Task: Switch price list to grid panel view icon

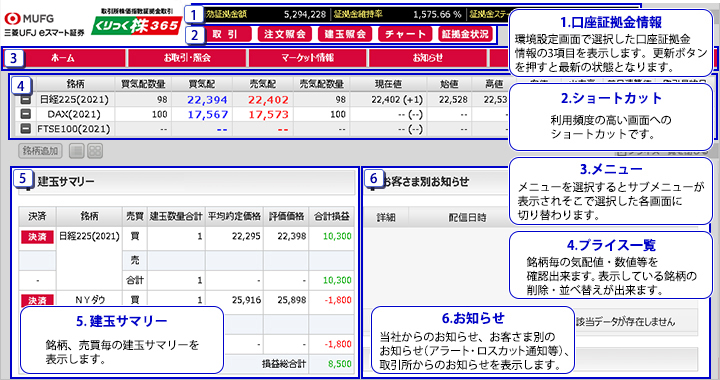Action: 95,151
